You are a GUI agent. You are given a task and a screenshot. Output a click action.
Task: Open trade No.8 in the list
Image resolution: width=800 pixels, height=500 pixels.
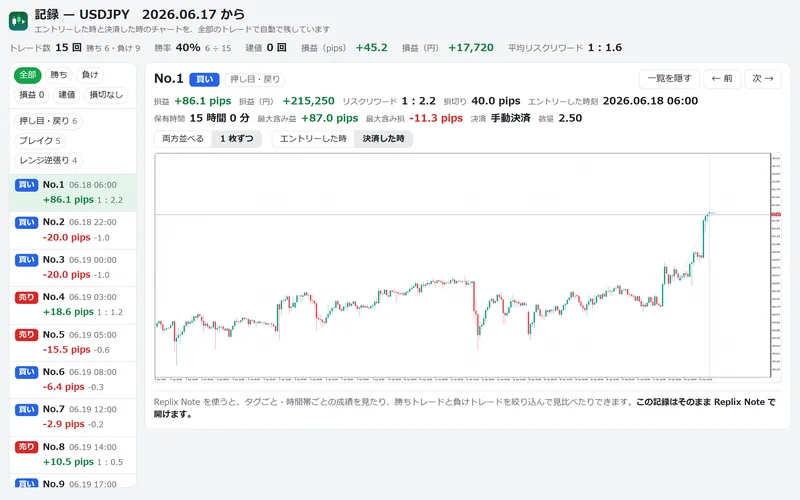click(73, 455)
